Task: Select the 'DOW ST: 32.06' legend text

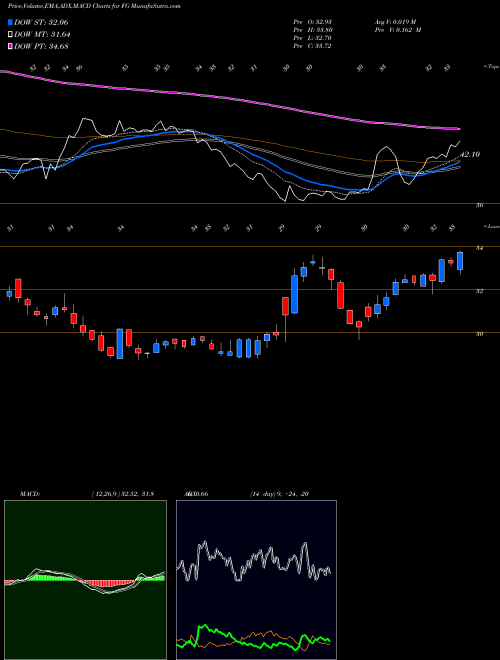Action: [x=41, y=22]
